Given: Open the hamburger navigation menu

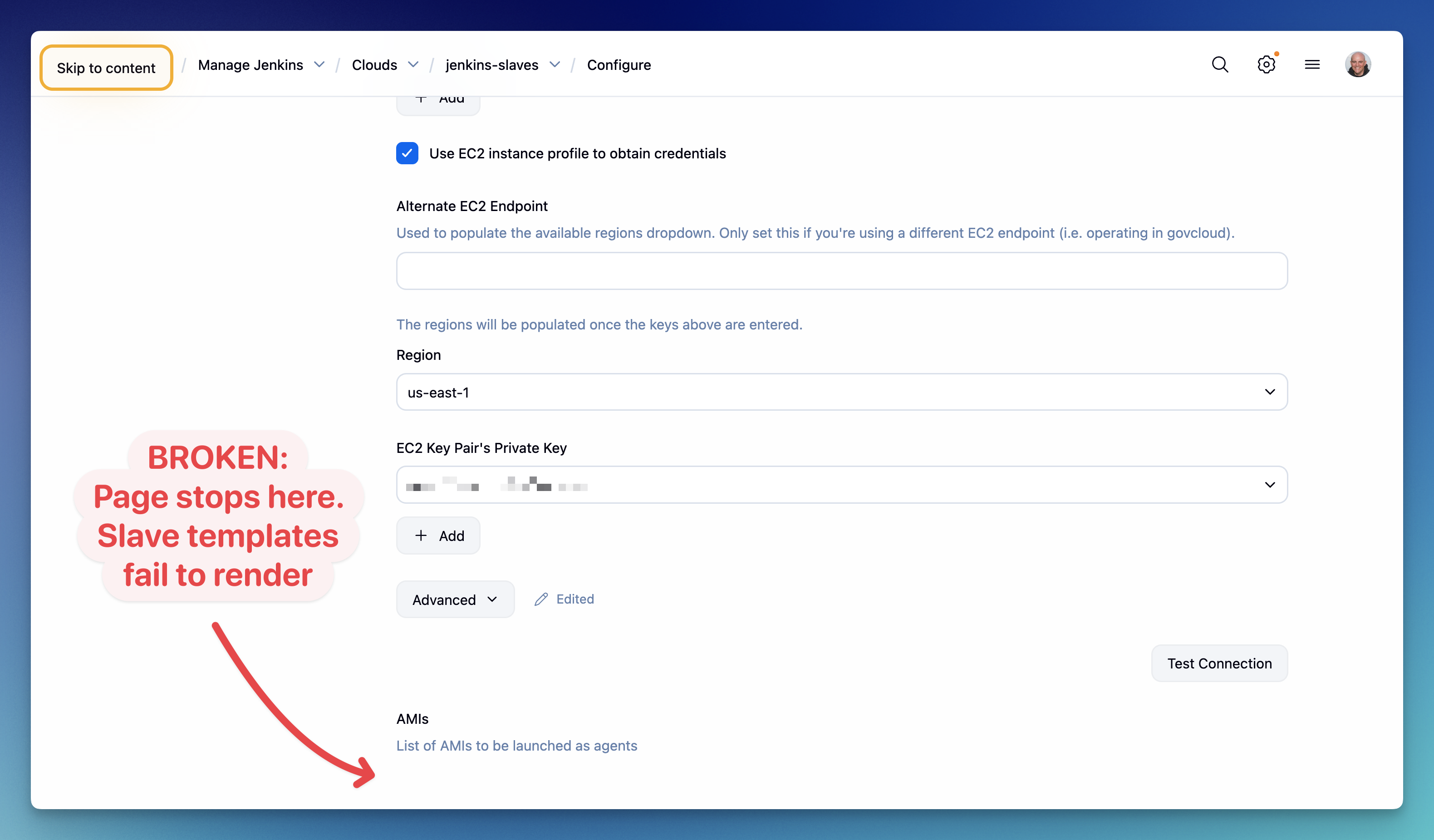Looking at the screenshot, I should 1312,64.
